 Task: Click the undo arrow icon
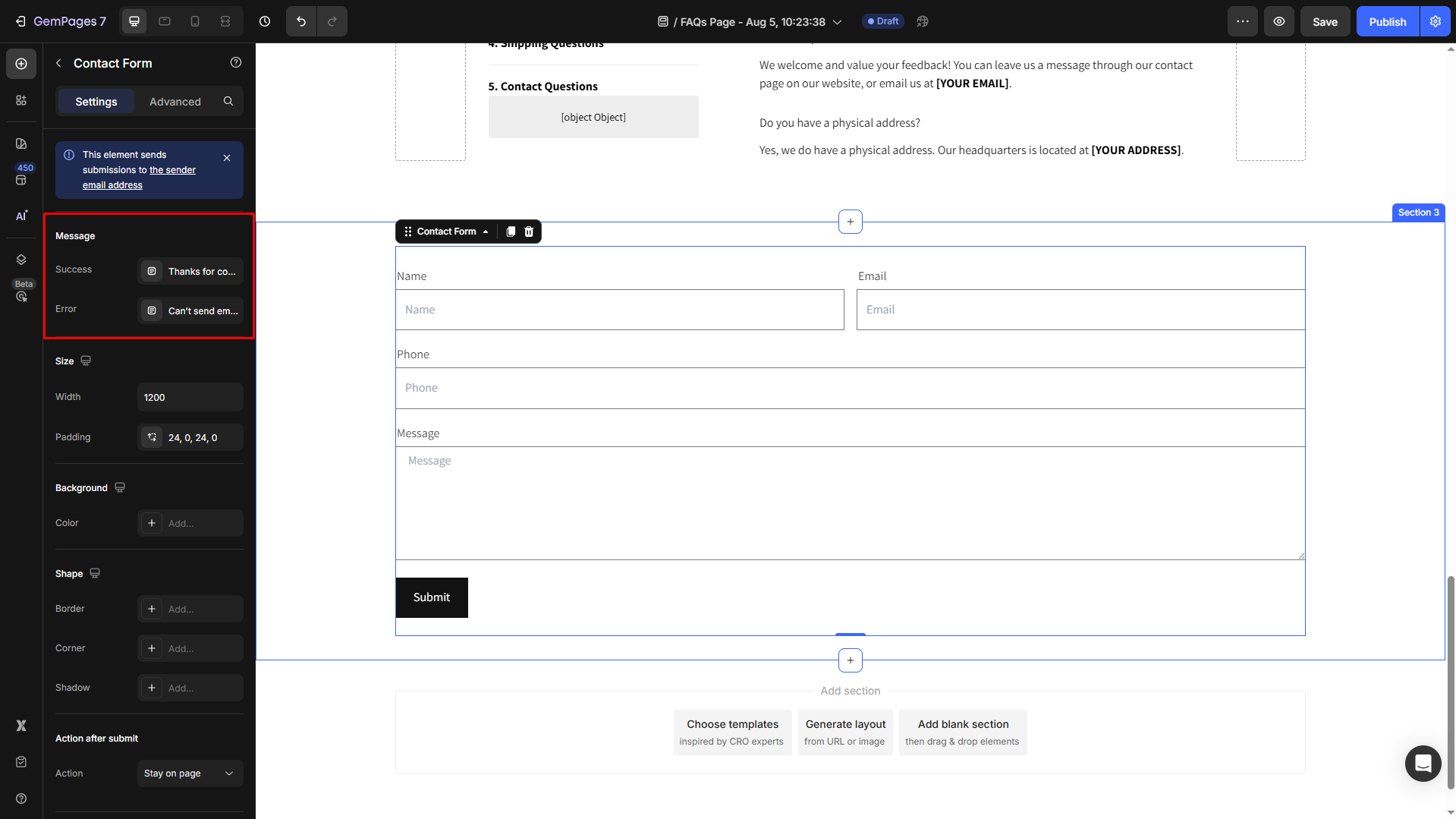click(301, 21)
